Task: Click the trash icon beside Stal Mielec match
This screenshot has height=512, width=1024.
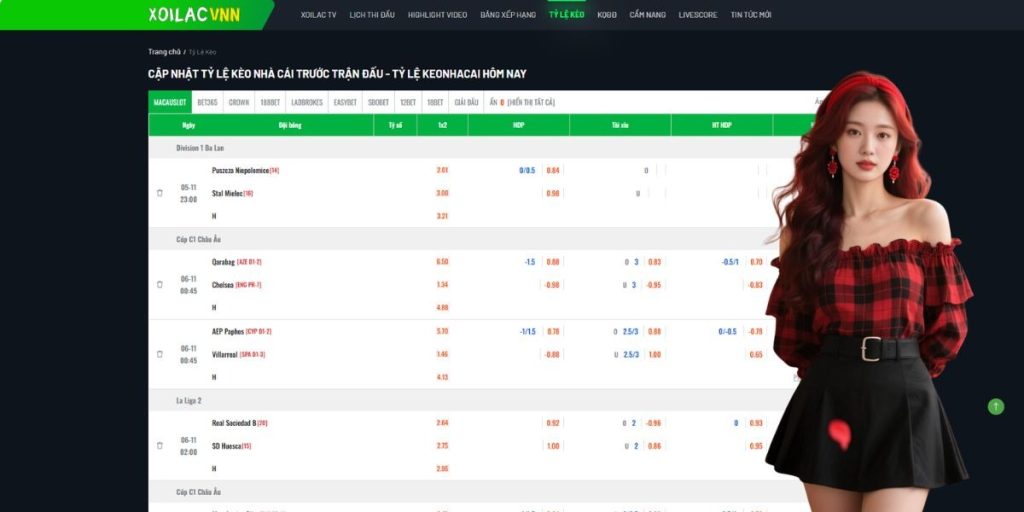Action: point(160,193)
